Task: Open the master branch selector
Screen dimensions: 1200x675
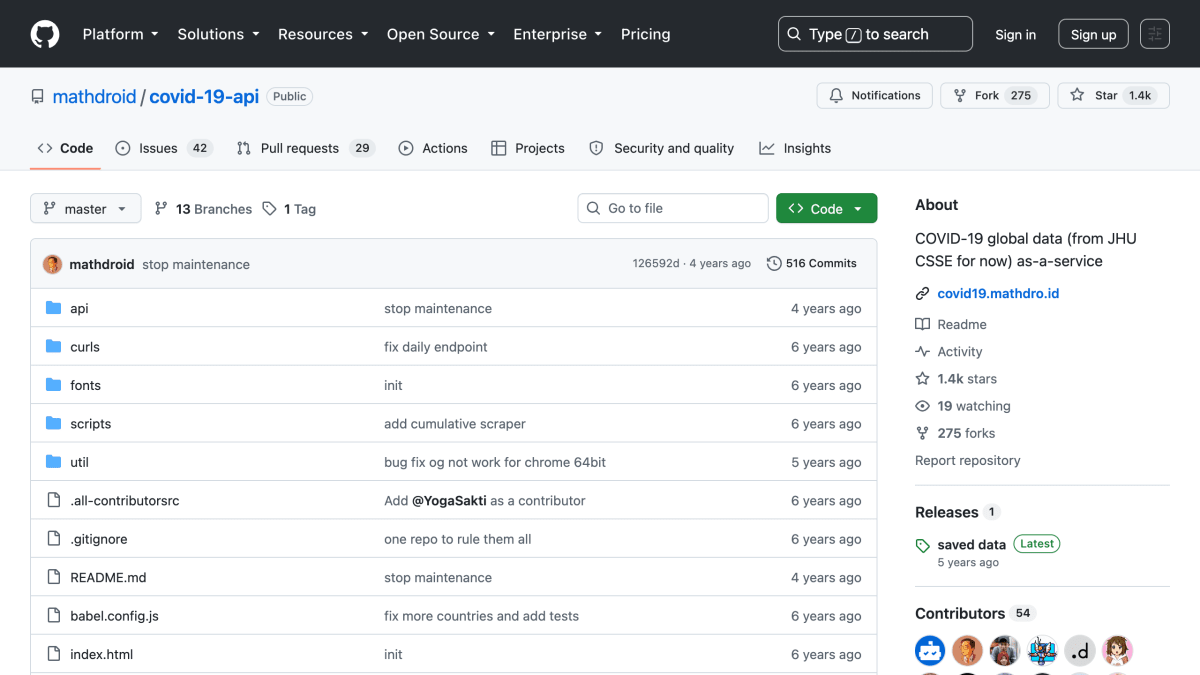Action: [x=85, y=209]
